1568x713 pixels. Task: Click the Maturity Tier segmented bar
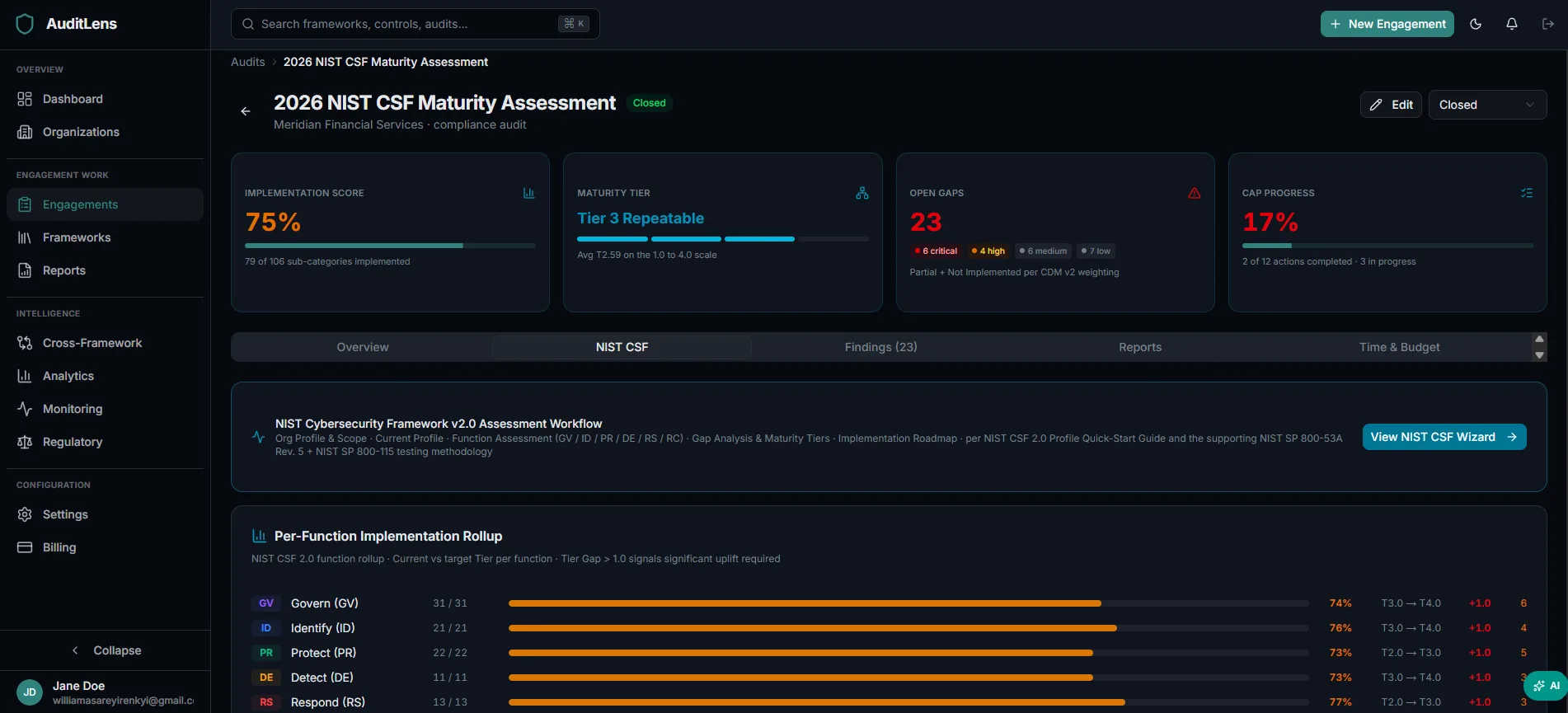click(x=723, y=239)
